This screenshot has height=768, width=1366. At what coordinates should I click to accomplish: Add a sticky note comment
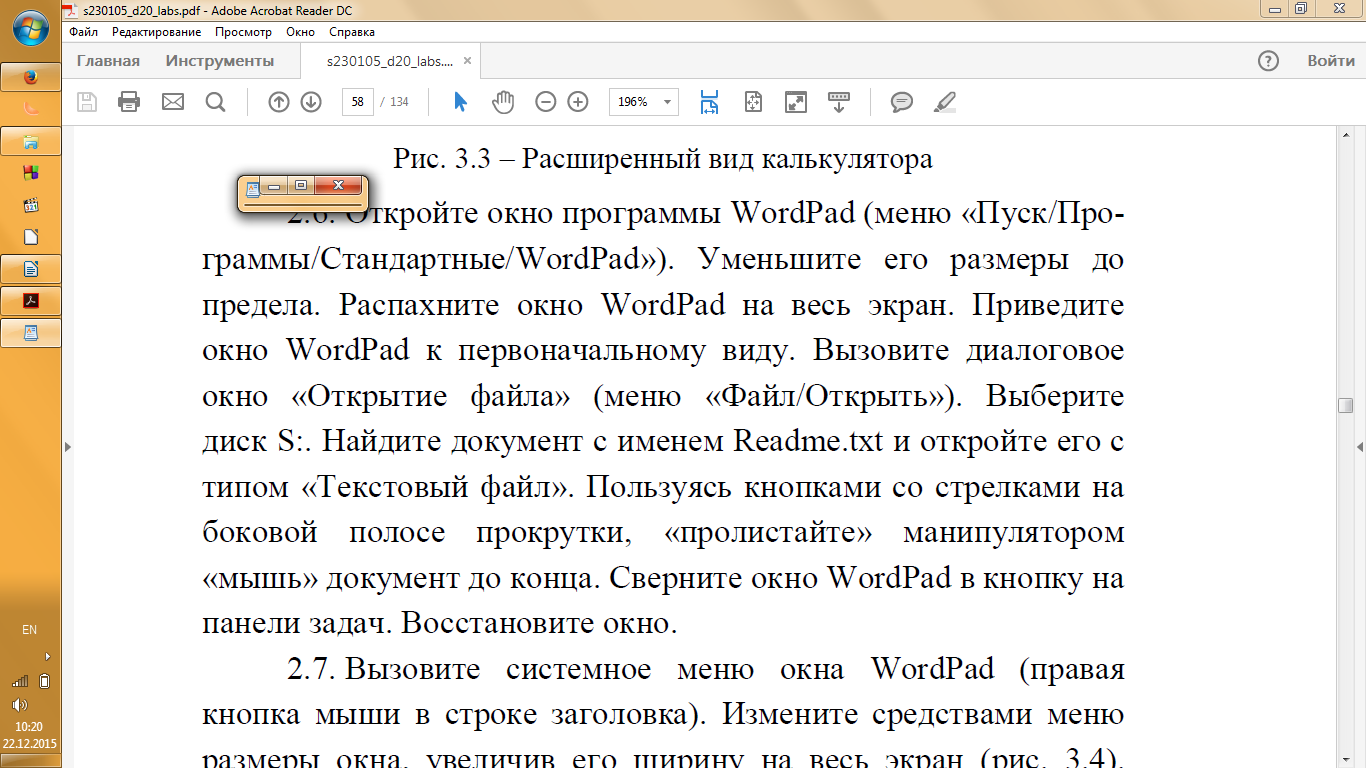tap(902, 102)
